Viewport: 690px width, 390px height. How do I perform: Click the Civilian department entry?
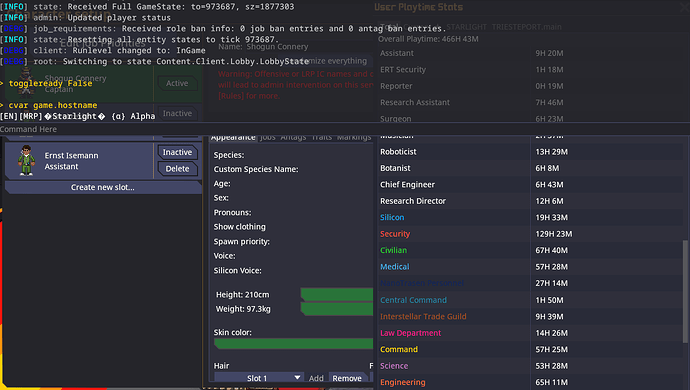pyautogui.click(x=393, y=250)
